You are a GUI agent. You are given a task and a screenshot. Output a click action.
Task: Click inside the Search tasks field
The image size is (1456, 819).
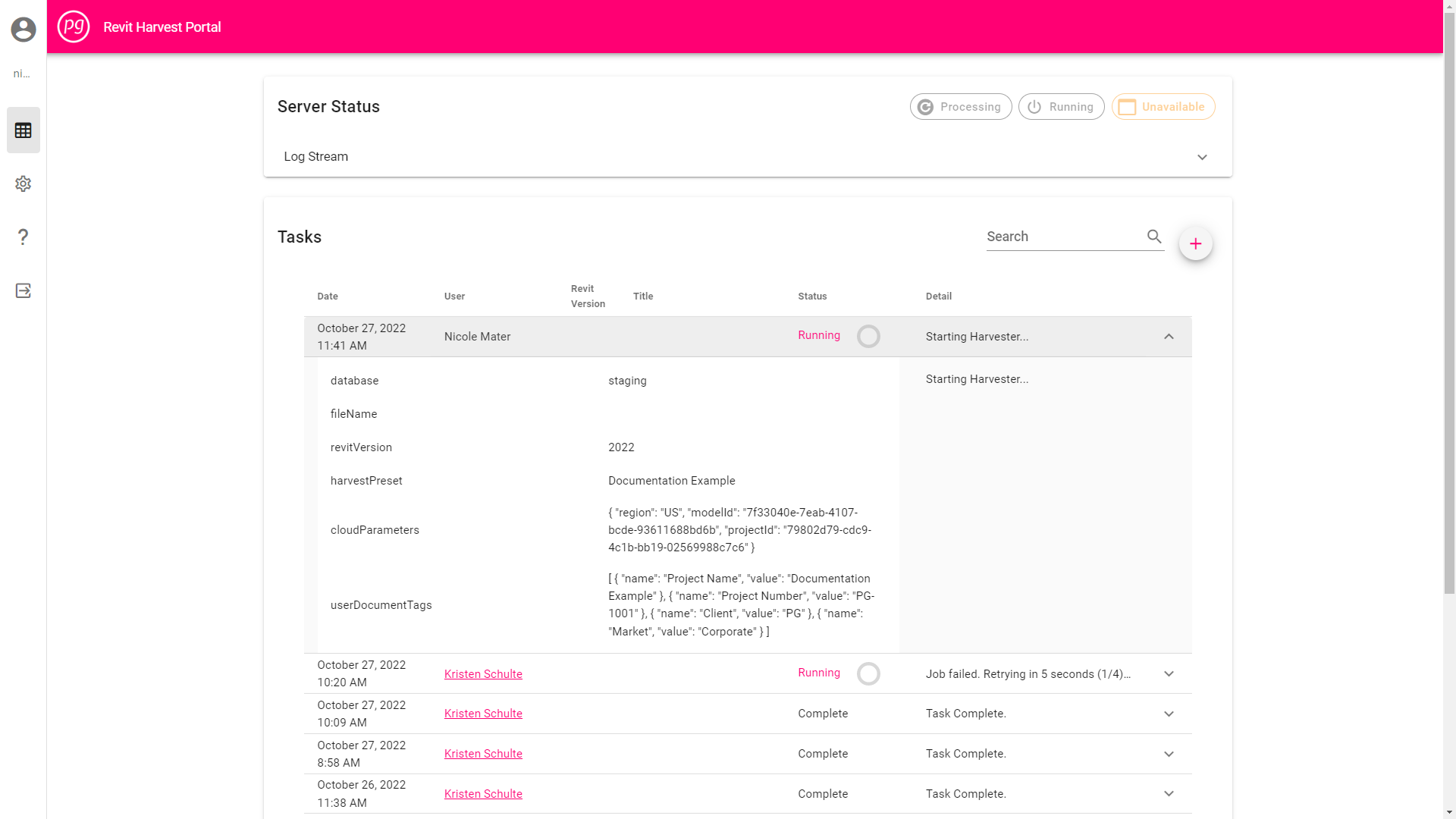pos(1062,236)
